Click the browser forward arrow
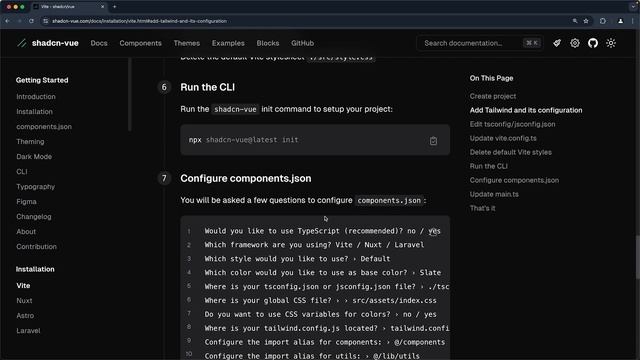The height and width of the screenshot is (360, 640). click(19, 21)
